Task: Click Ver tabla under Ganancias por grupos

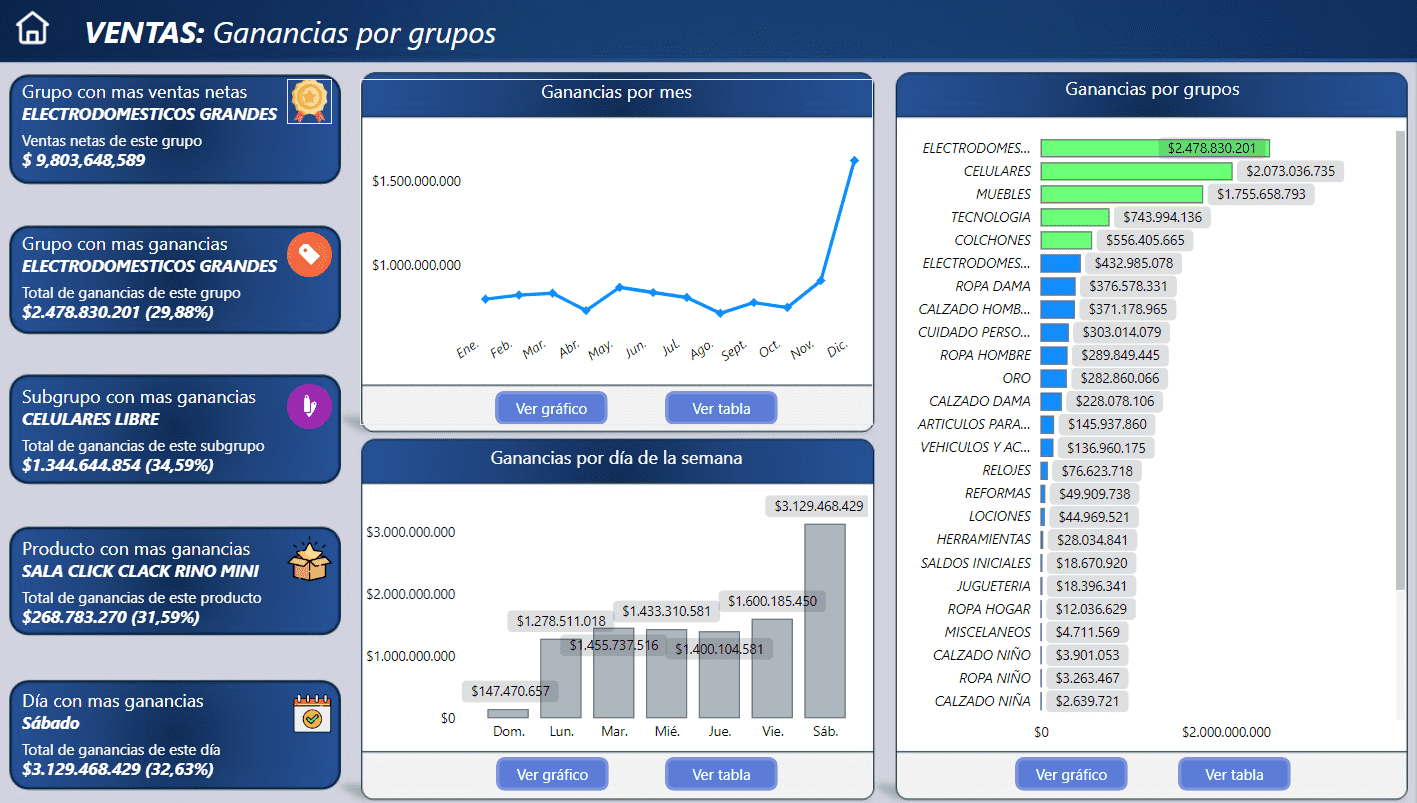Action: click(1234, 774)
